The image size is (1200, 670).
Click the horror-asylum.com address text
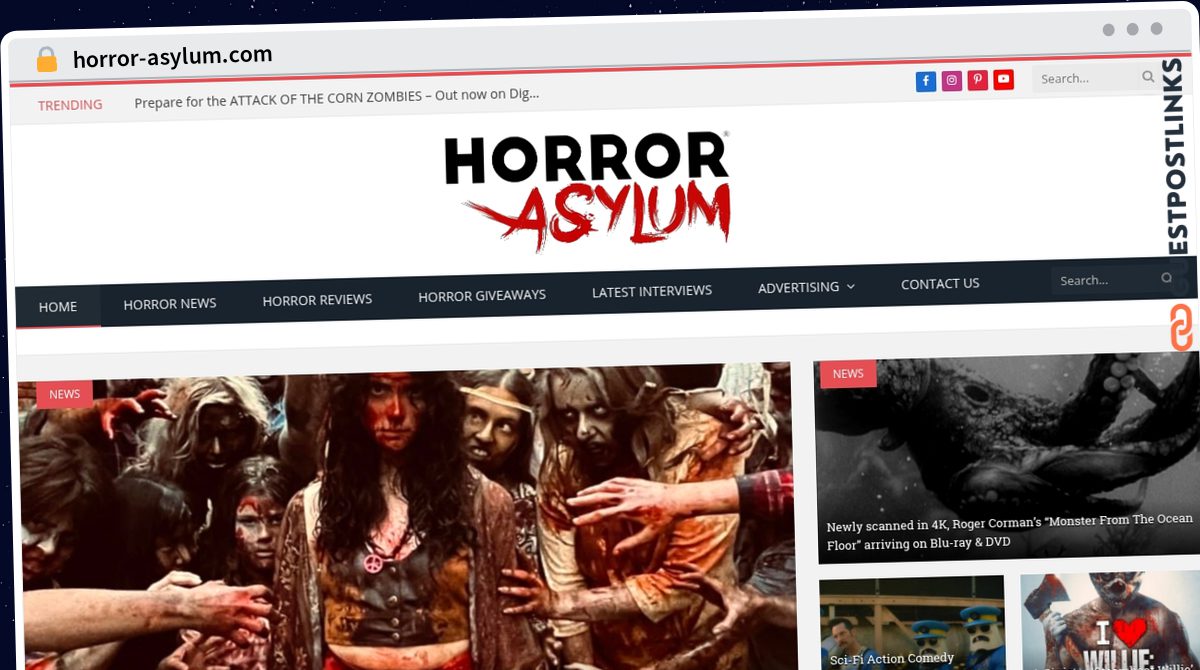(x=173, y=56)
